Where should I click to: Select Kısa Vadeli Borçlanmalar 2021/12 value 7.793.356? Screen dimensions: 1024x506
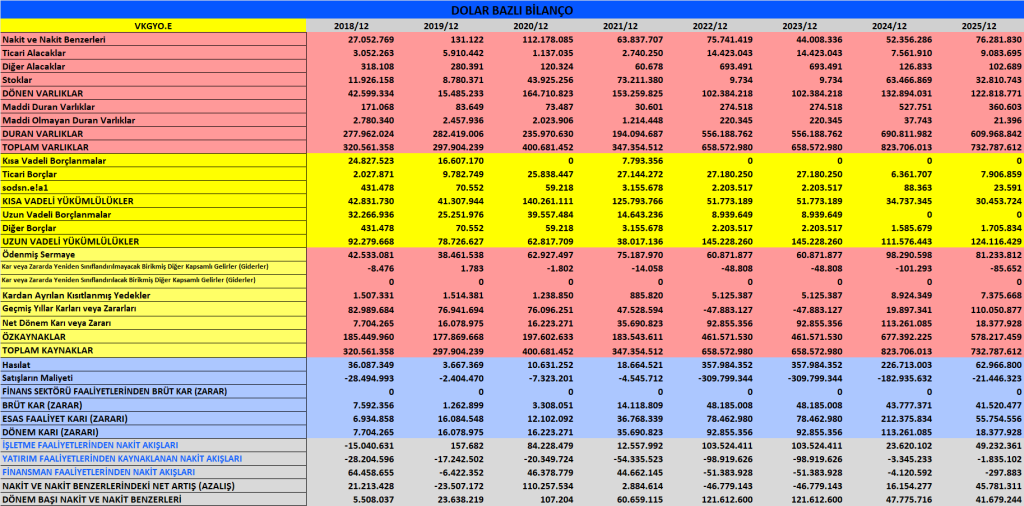[641, 161]
